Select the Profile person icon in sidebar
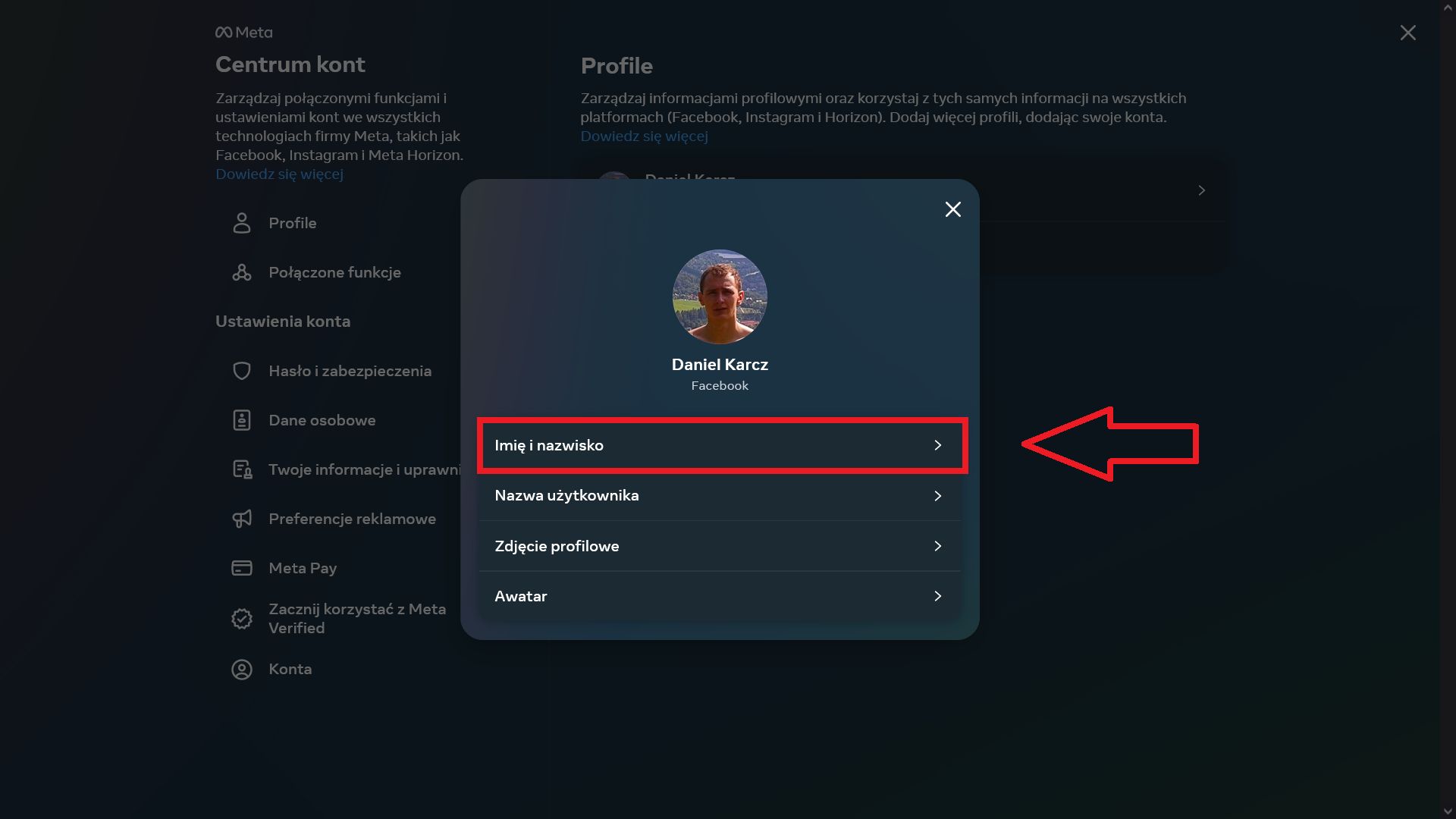Screen dimensions: 1456x819 (241, 222)
